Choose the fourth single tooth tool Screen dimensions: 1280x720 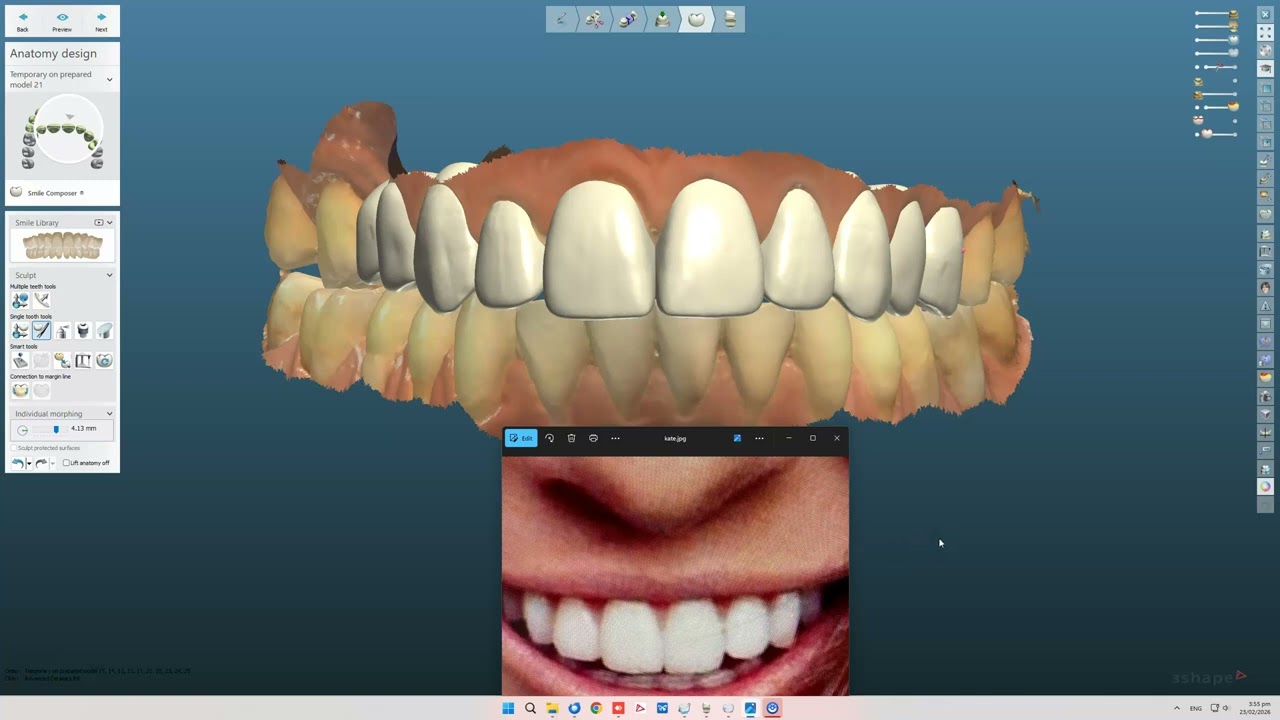[x=83, y=330]
